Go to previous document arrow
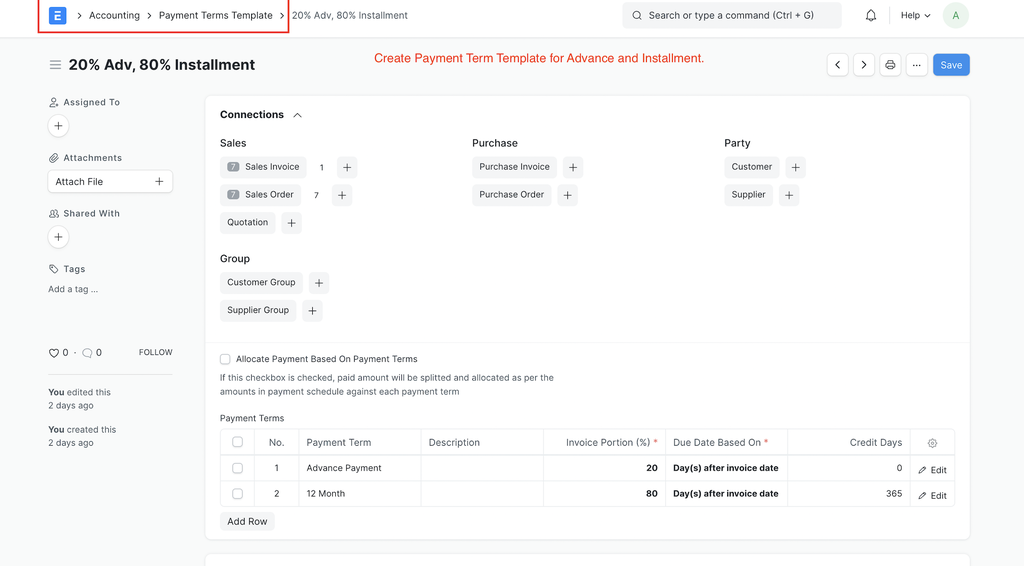The height and width of the screenshot is (566, 1024). click(x=838, y=65)
